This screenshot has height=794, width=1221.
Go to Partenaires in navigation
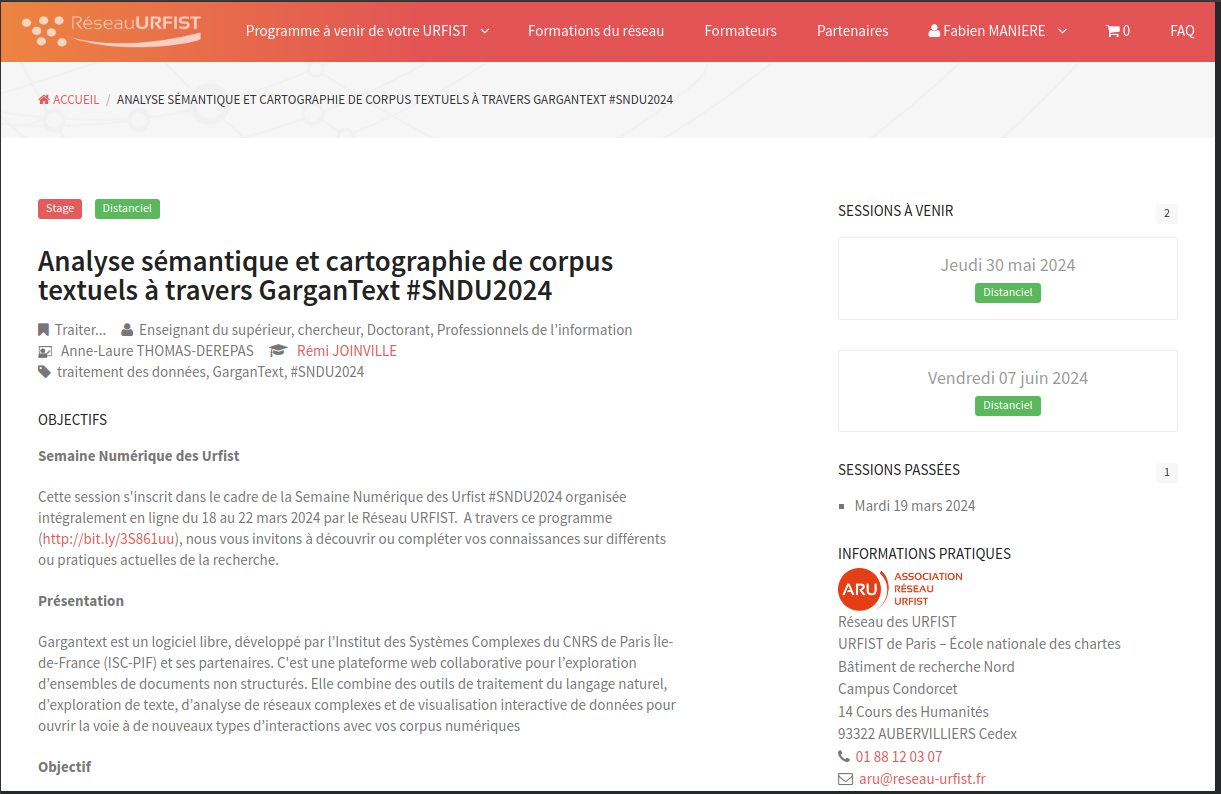(852, 31)
